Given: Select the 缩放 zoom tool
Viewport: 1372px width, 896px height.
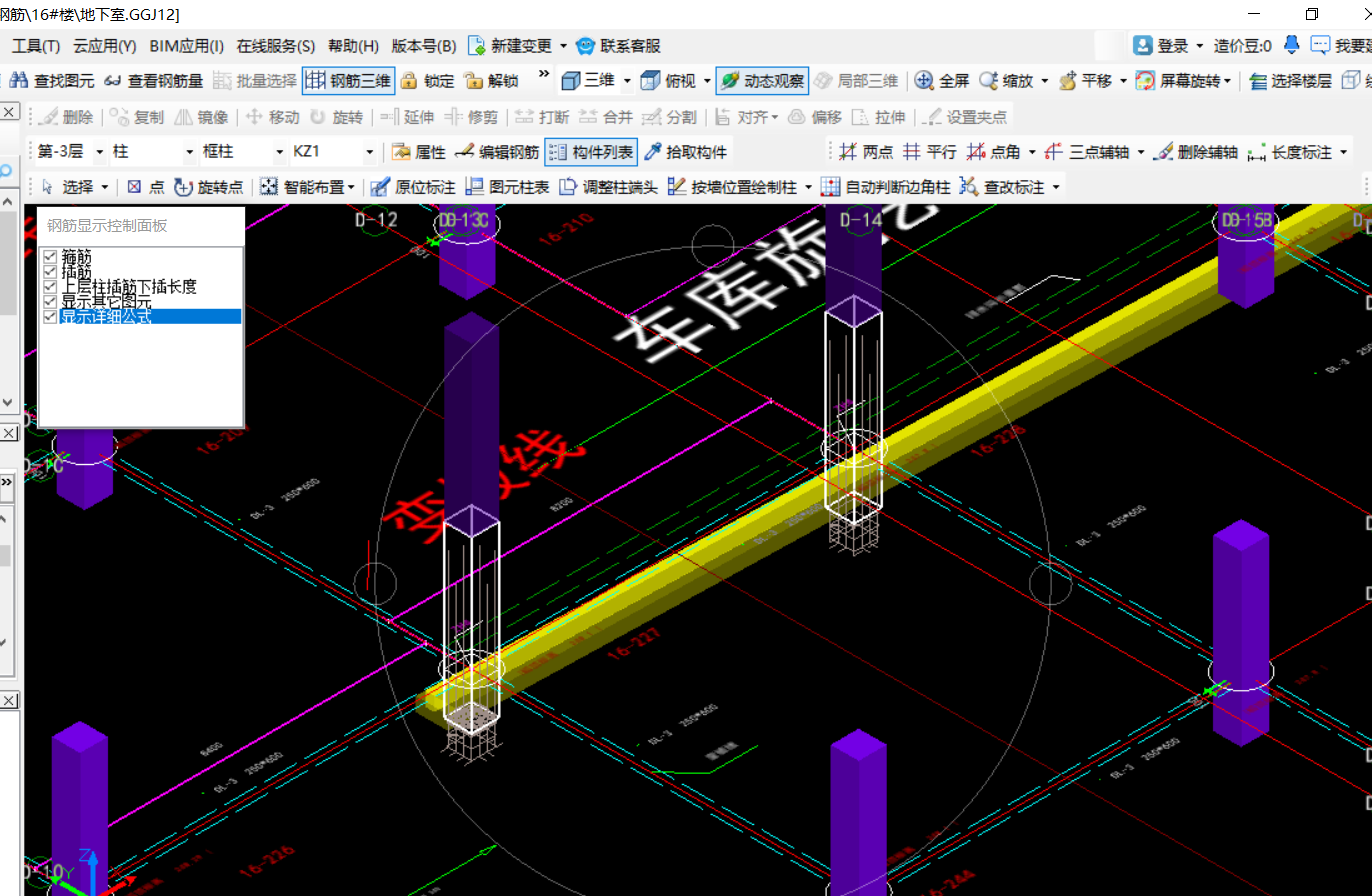Looking at the screenshot, I should click(1006, 81).
